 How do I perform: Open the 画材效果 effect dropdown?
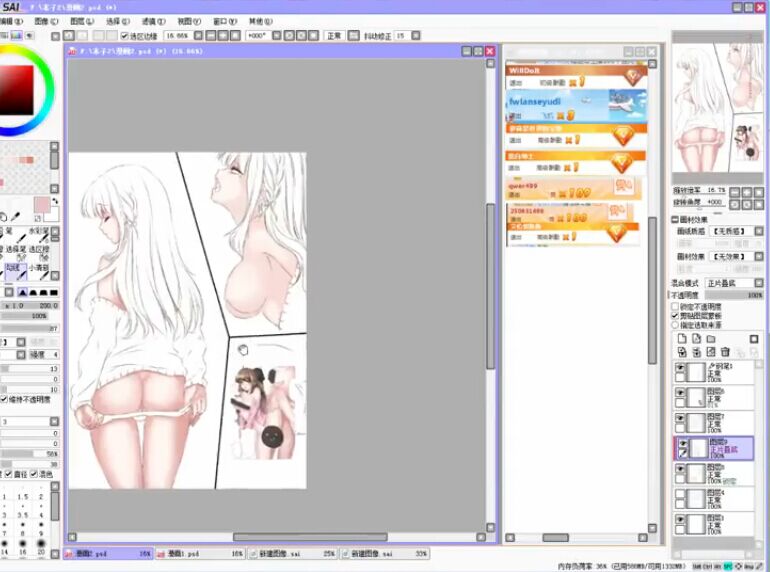click(x=759, y=256)
